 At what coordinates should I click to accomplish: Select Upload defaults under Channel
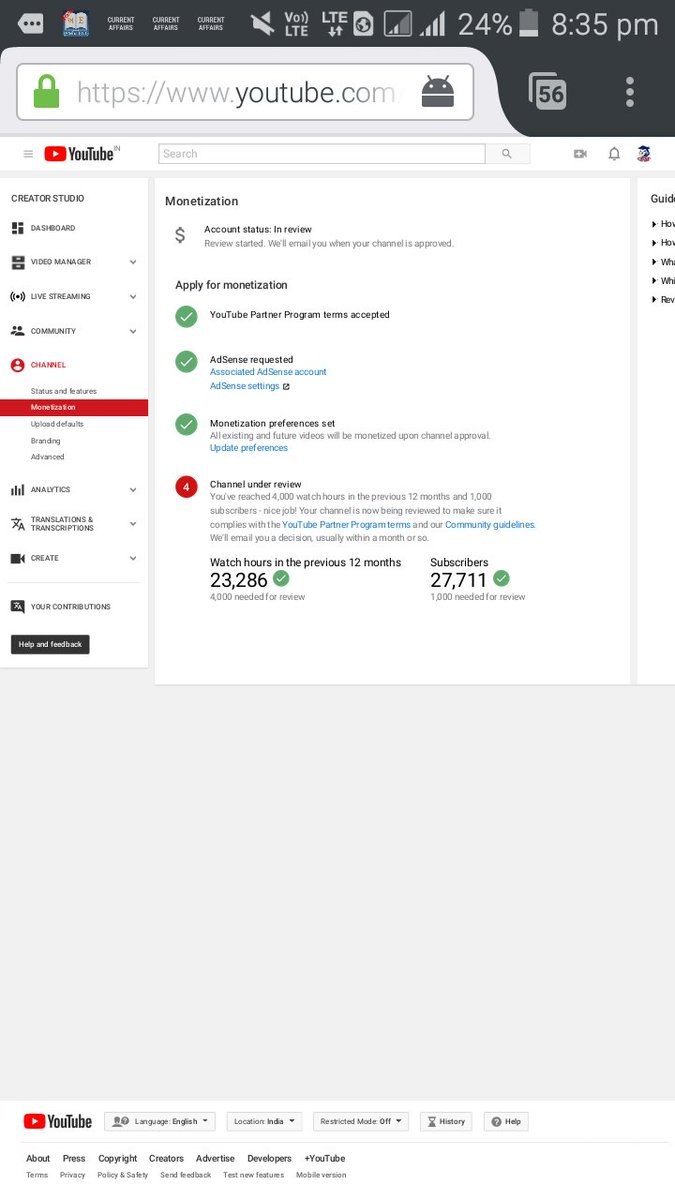(x=57, y=424)
